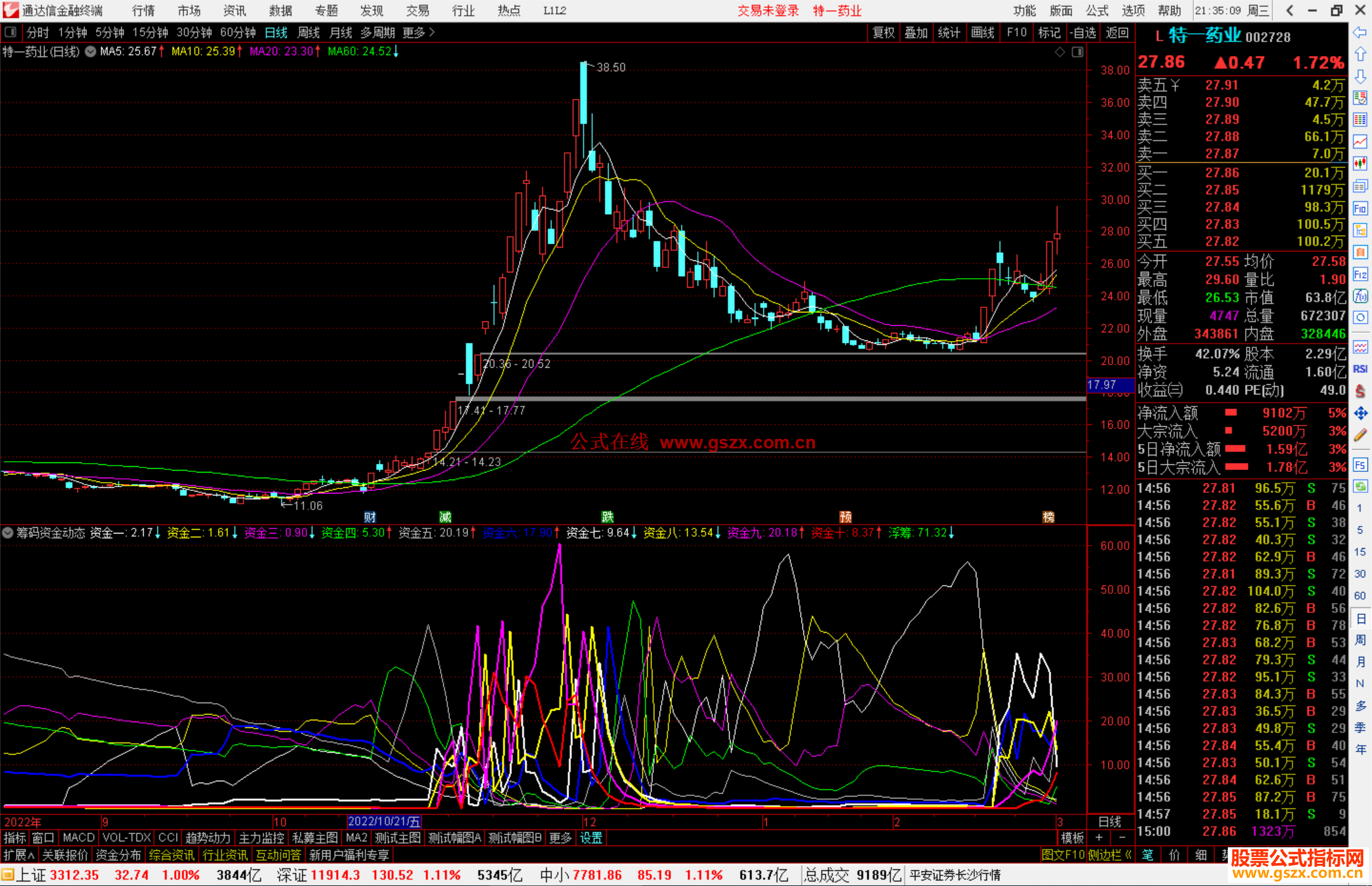The width and height of the screenshot is (1372, 886).
Task: Open the candlestick chart sidebar icon
Action: 1360,164
